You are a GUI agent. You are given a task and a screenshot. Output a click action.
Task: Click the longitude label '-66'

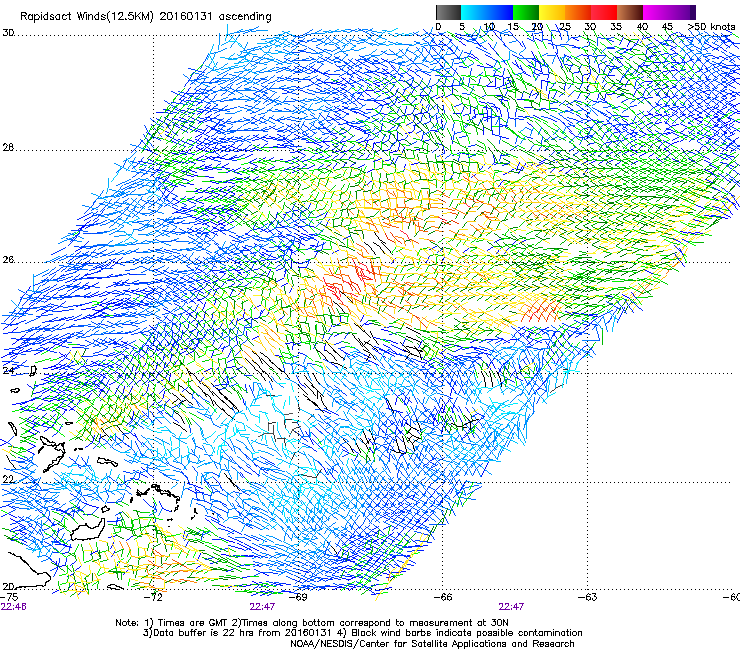click(x=443, y=597)
